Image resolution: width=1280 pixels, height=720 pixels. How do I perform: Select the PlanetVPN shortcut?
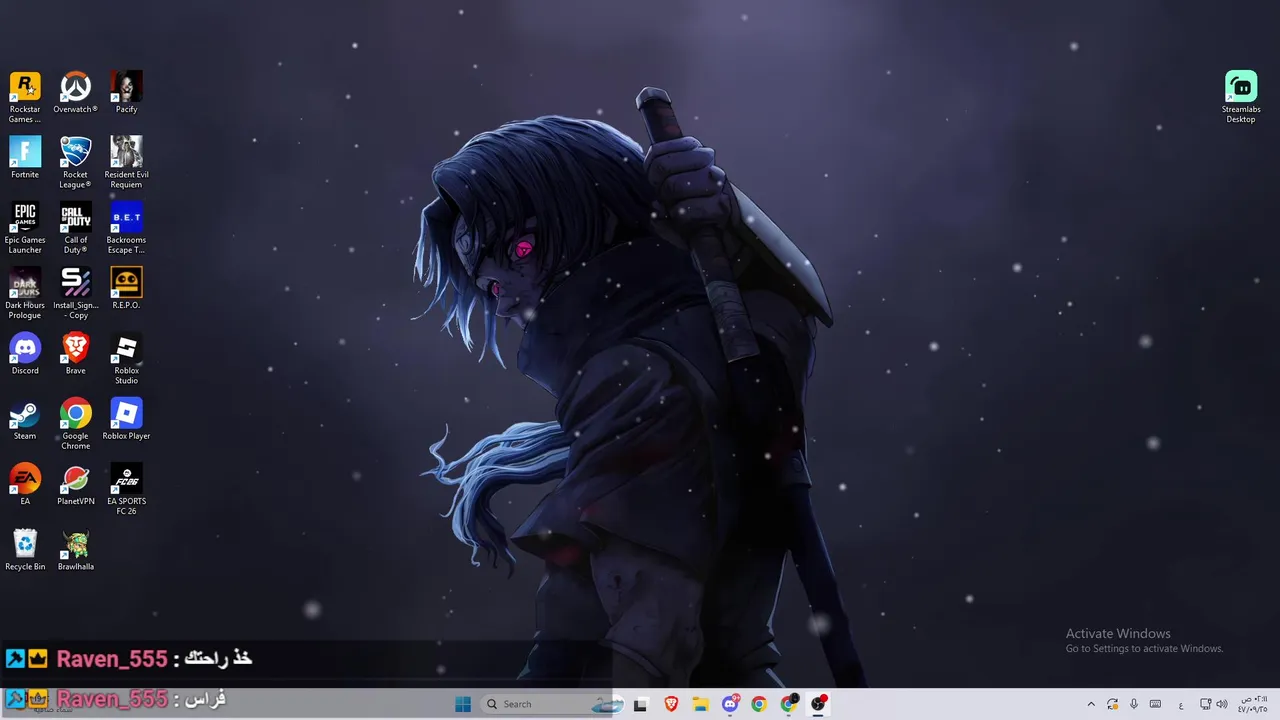75,484
